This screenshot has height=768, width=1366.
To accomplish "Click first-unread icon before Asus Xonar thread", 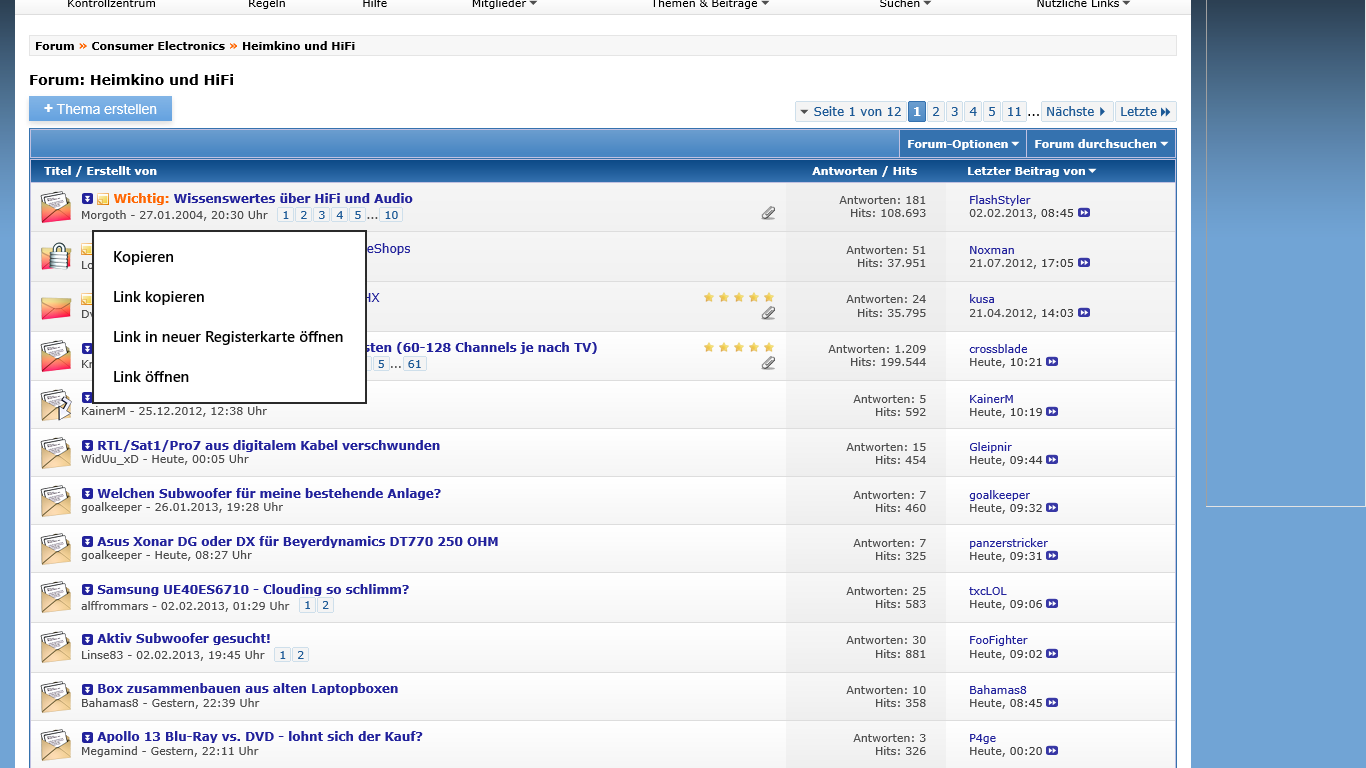I will [x=87, y=542].
